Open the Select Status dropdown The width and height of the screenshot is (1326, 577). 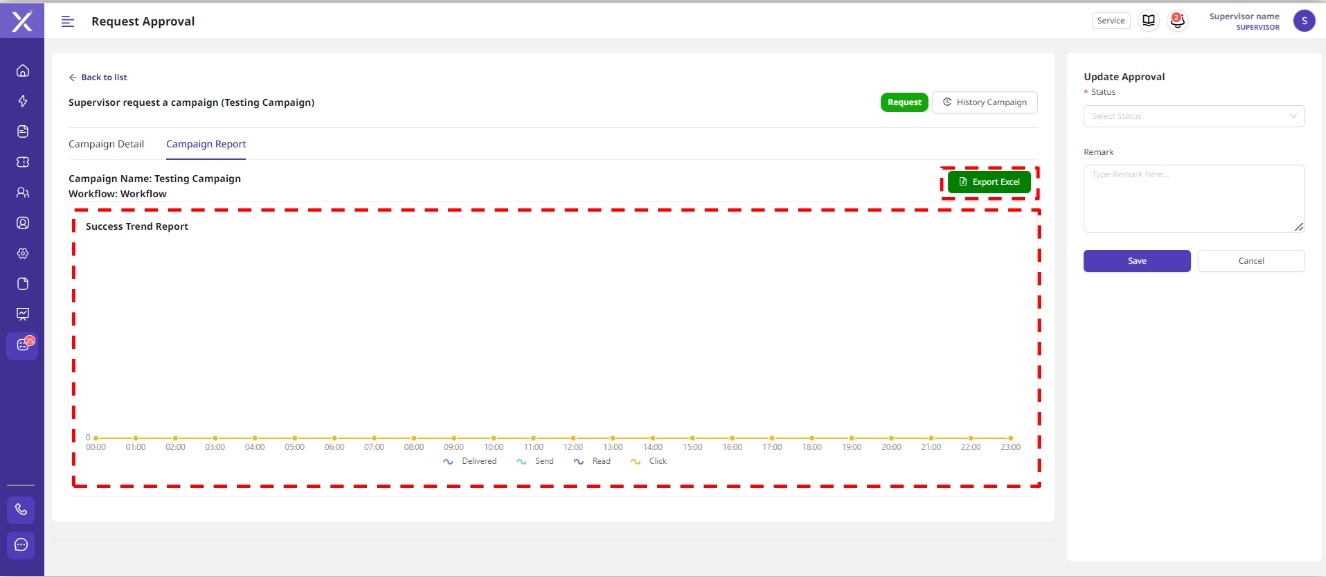(x=1193, y=116)
